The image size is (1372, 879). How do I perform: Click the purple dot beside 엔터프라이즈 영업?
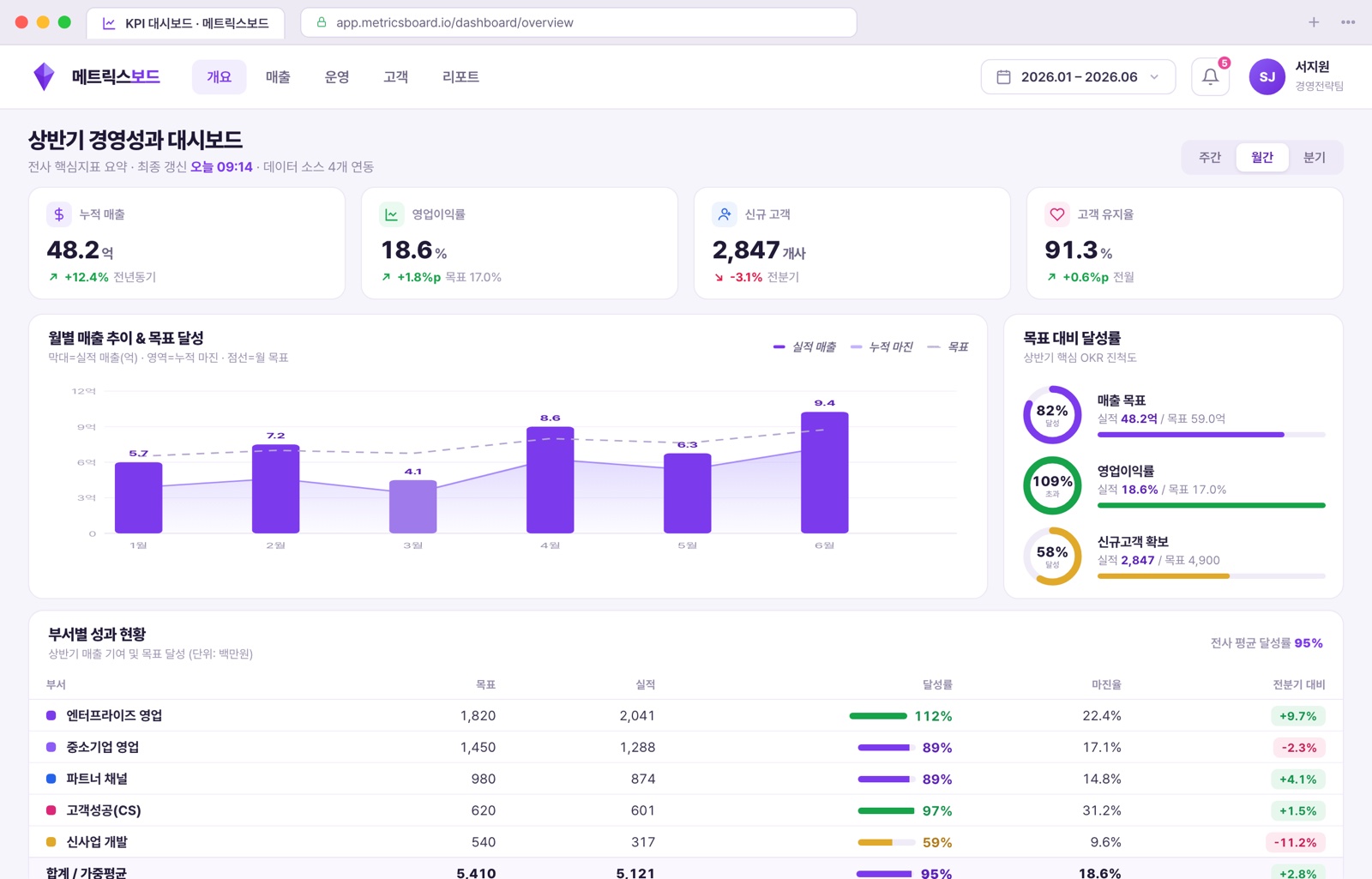pyautogui.click(x=51, y=715)
